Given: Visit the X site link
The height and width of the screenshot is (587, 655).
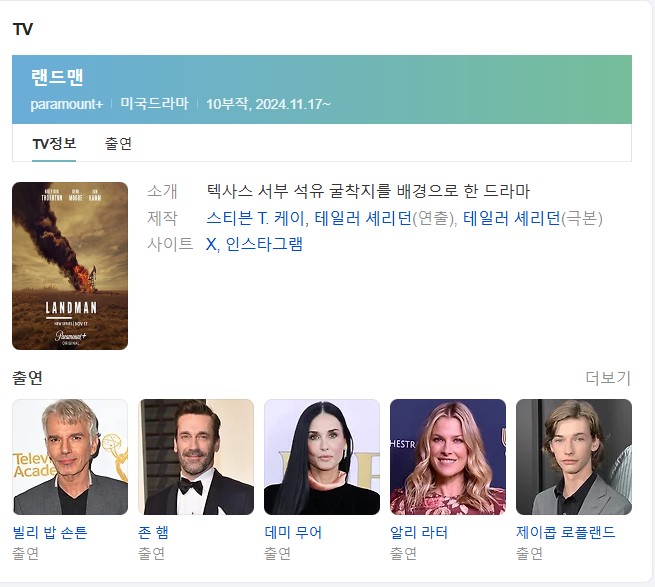Looking at the screenshot, I should (x=211, y=244).
